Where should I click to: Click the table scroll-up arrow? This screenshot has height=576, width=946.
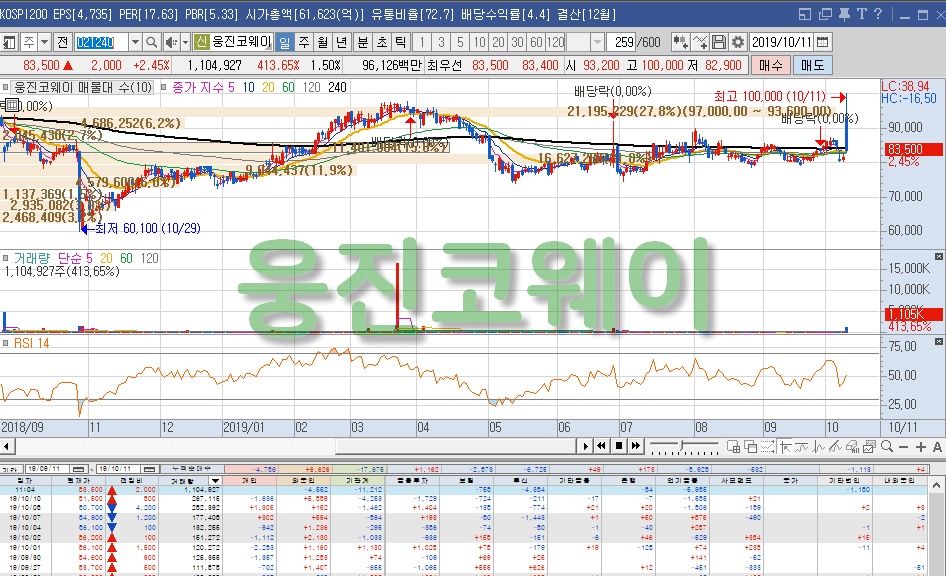[x=936, y=485]
